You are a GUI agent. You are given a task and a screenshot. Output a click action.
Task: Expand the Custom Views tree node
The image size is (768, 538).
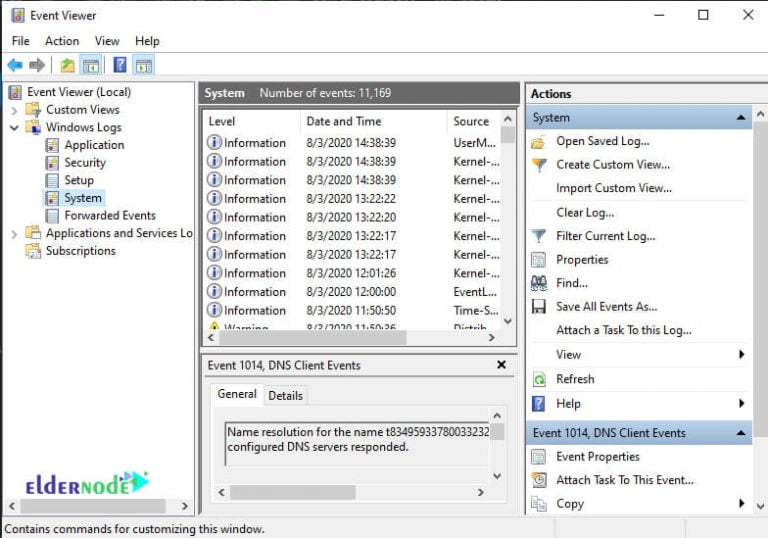pos(14,110)
